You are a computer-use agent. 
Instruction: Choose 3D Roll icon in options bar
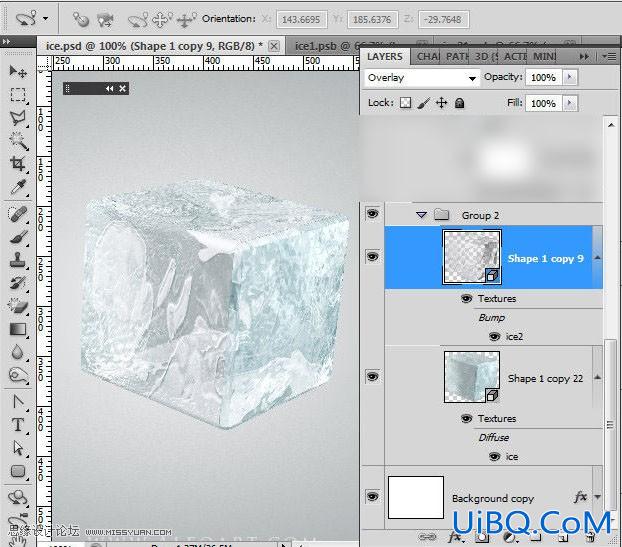(138, 19)
